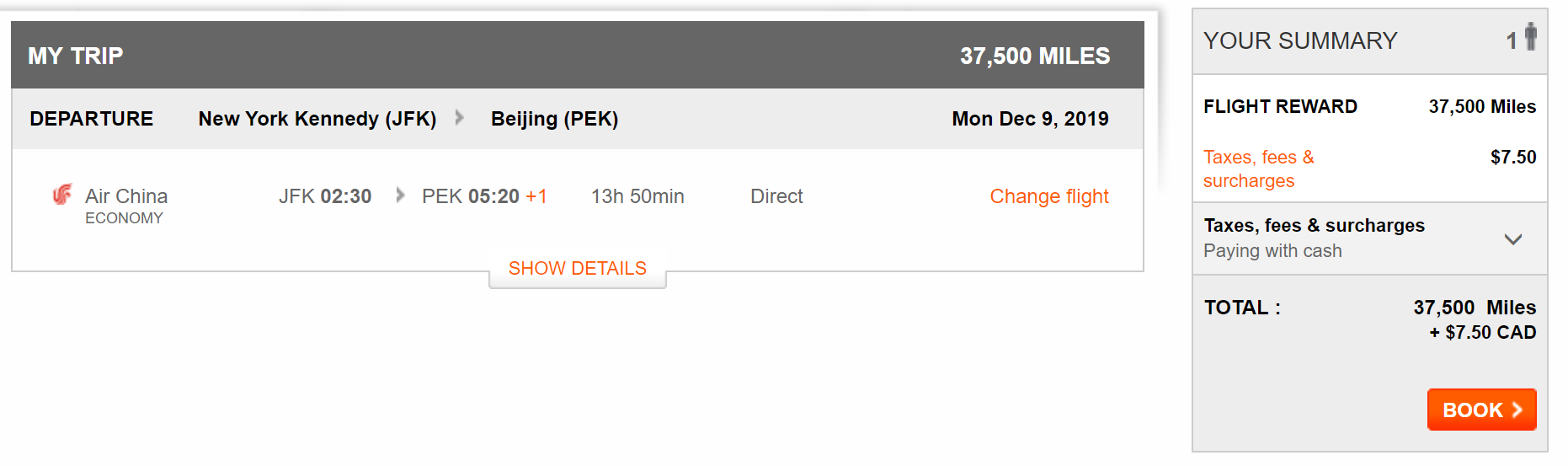Click the Change flight link
This screenshot has width=1568, height=466.
(x=1048, y=196)
